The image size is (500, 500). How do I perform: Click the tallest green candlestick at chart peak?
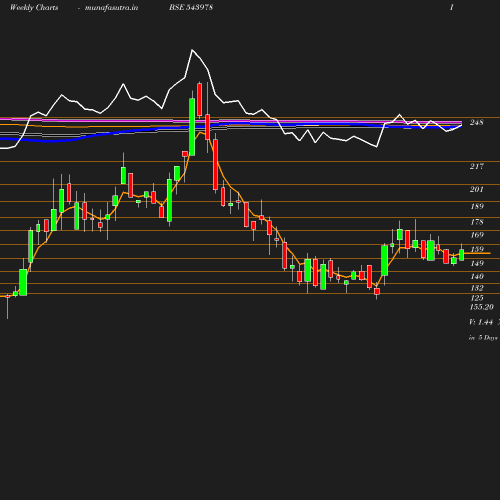pyautogui.click(x=192, y=127)
